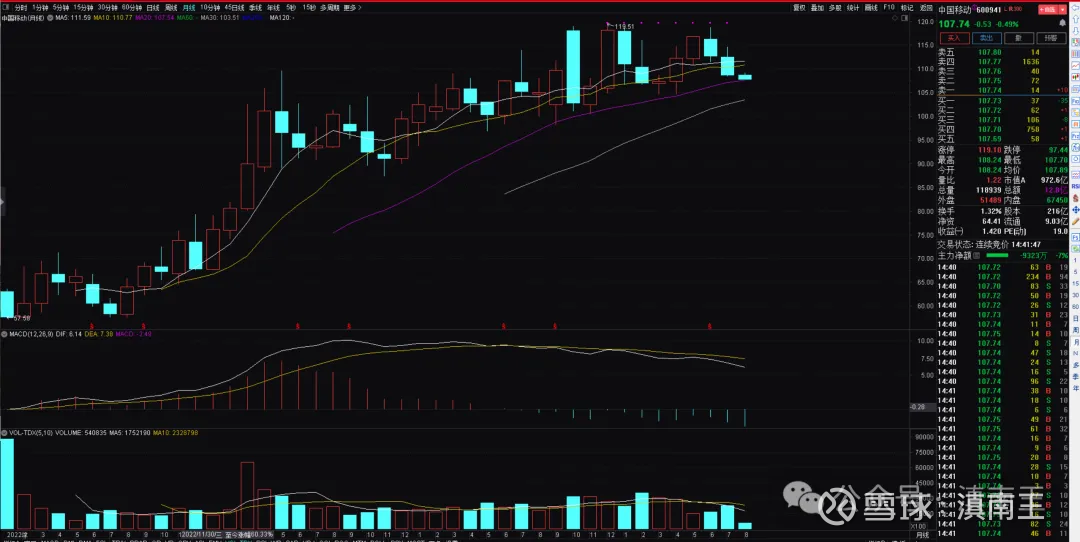The width and height of the screenshot is (1080, 542).
Task: Select the 60分钟 period tab
Action: 132,8
